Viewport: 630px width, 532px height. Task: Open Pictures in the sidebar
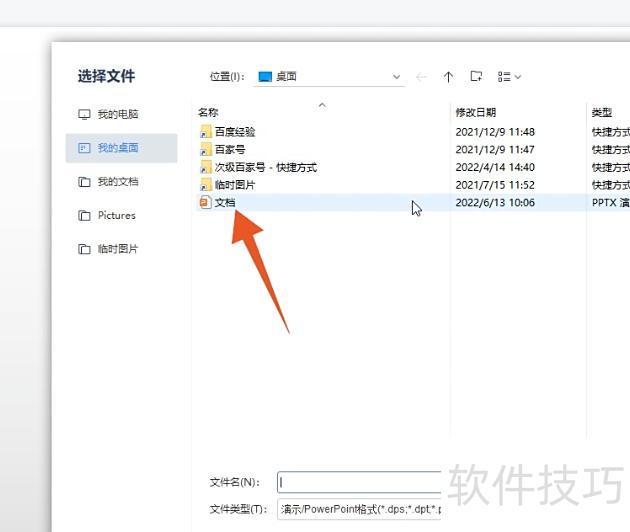121,215
